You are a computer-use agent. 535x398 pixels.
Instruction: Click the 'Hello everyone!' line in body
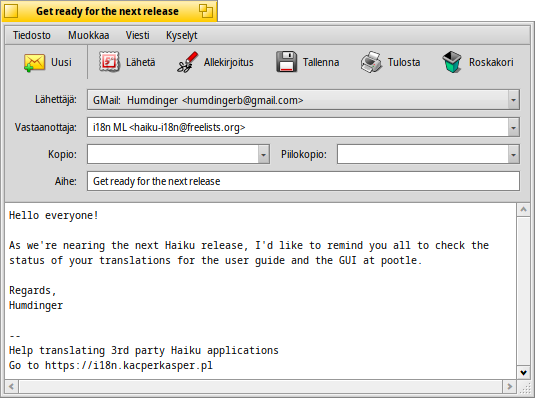tap(54, 215)
